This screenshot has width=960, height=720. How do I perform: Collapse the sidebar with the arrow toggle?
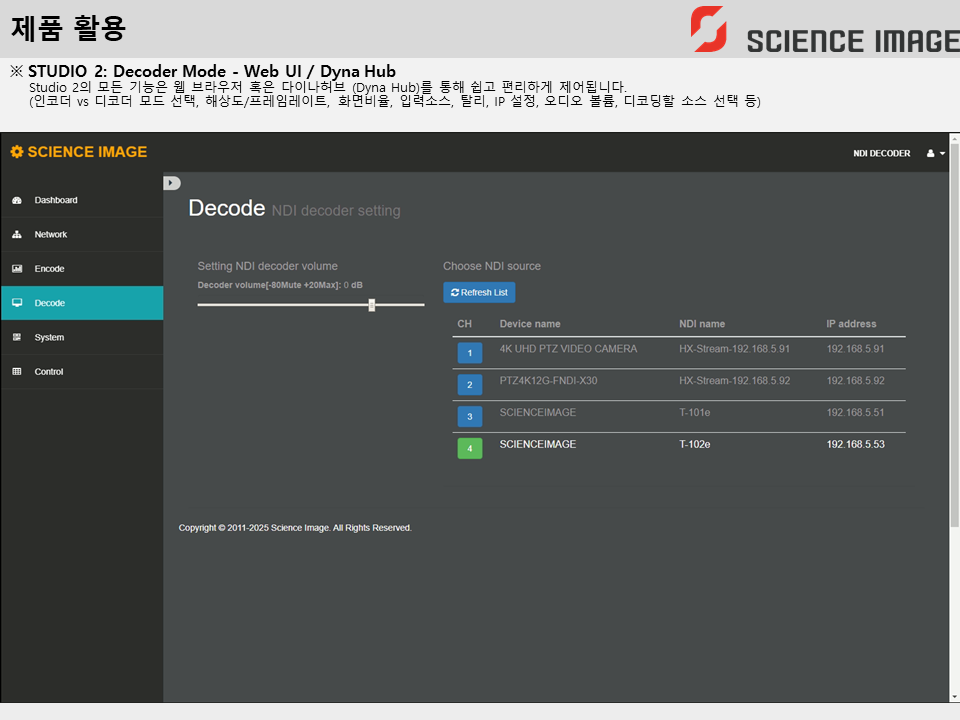click(171, 182)
